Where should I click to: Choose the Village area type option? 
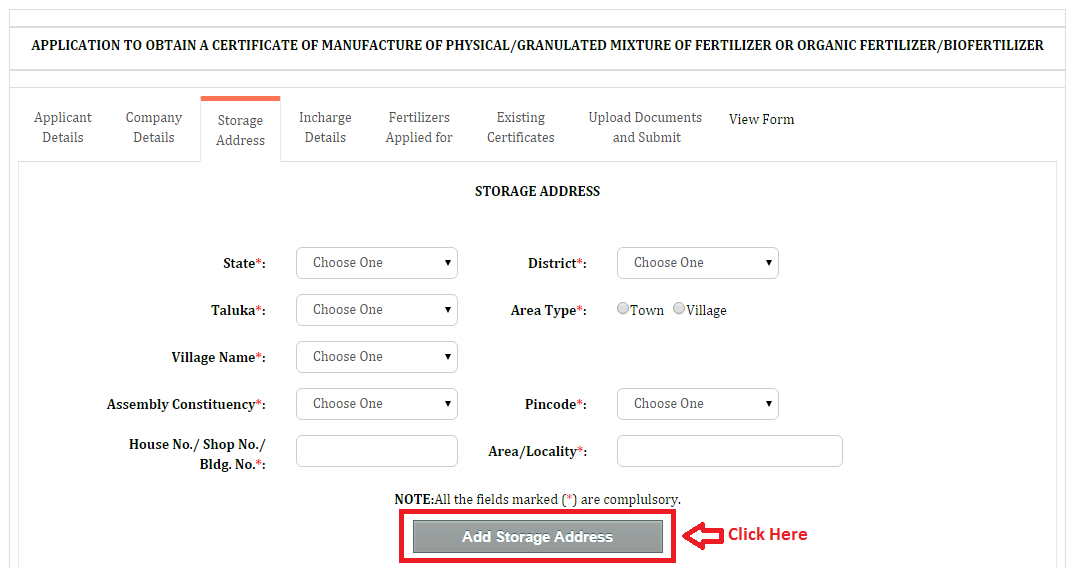[679, 309]
